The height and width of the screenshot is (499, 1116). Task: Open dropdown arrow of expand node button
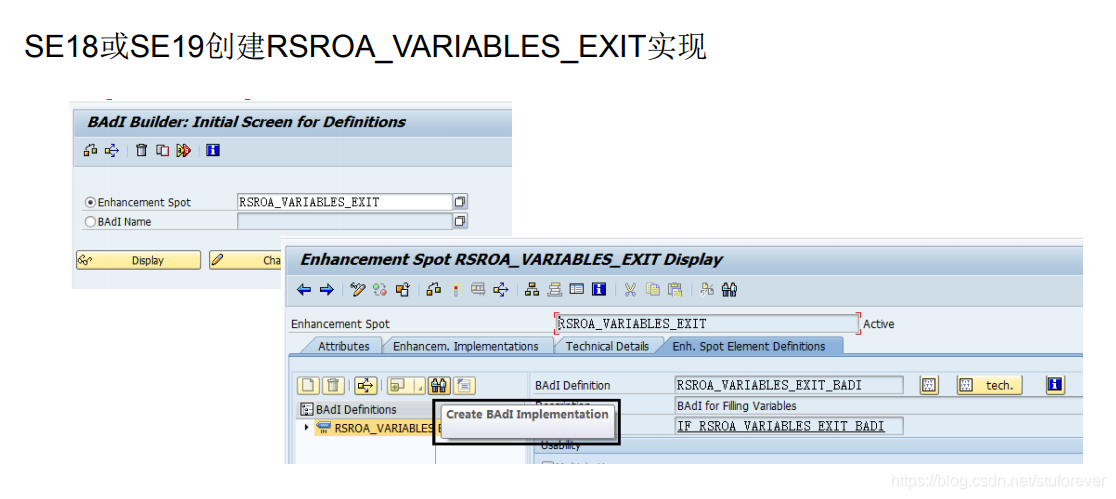pos(419,386)
